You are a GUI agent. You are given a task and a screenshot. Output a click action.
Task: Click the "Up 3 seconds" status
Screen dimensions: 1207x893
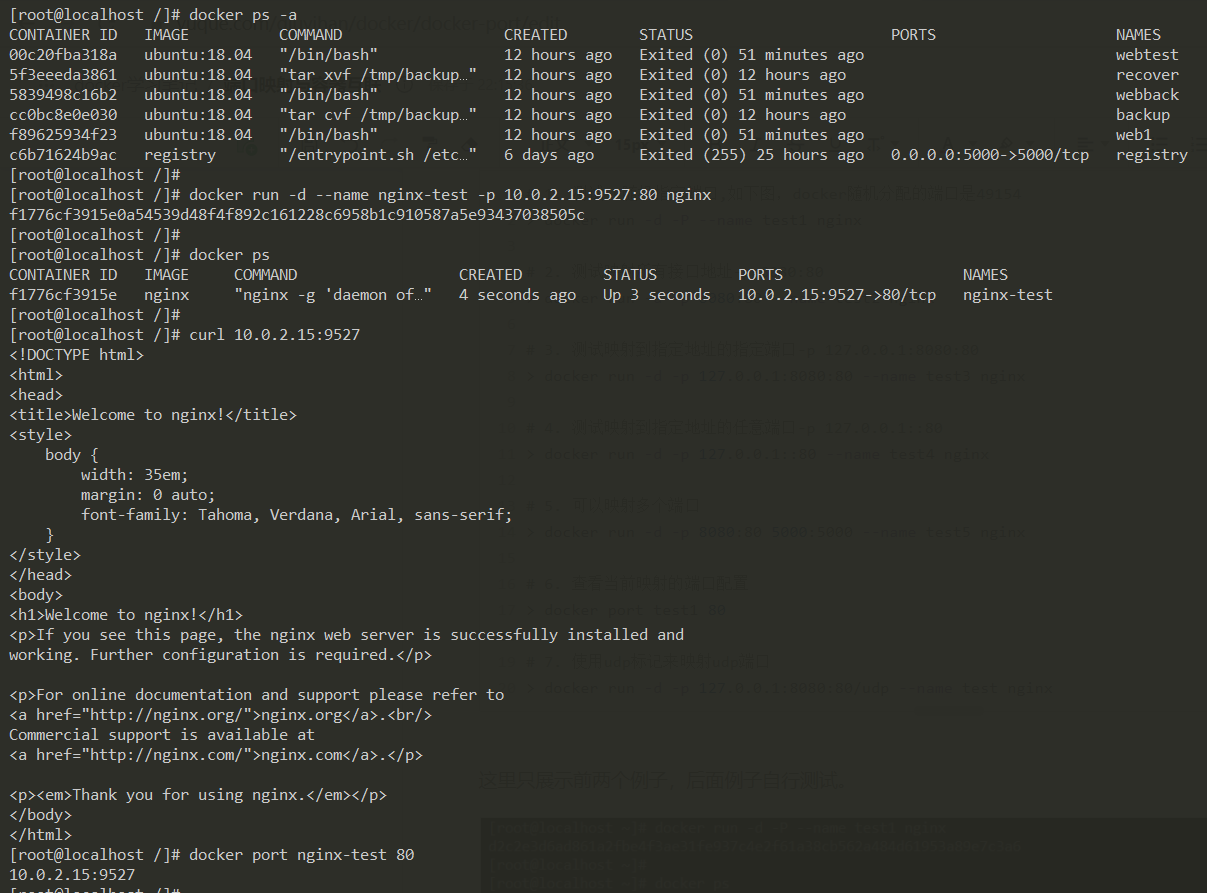click(x=657, y=295)
